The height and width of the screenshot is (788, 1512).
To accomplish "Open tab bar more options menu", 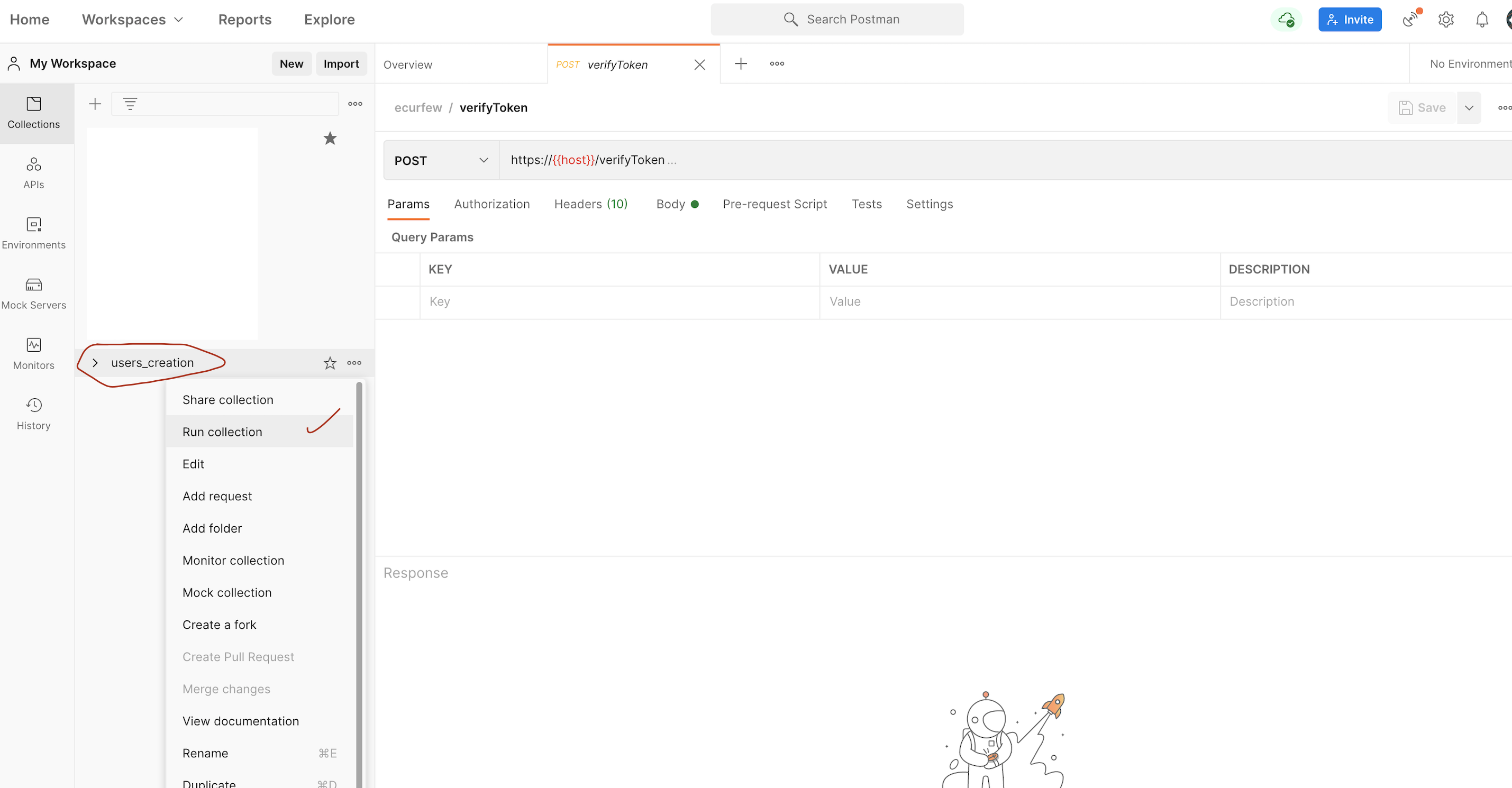I will point(777,63).
